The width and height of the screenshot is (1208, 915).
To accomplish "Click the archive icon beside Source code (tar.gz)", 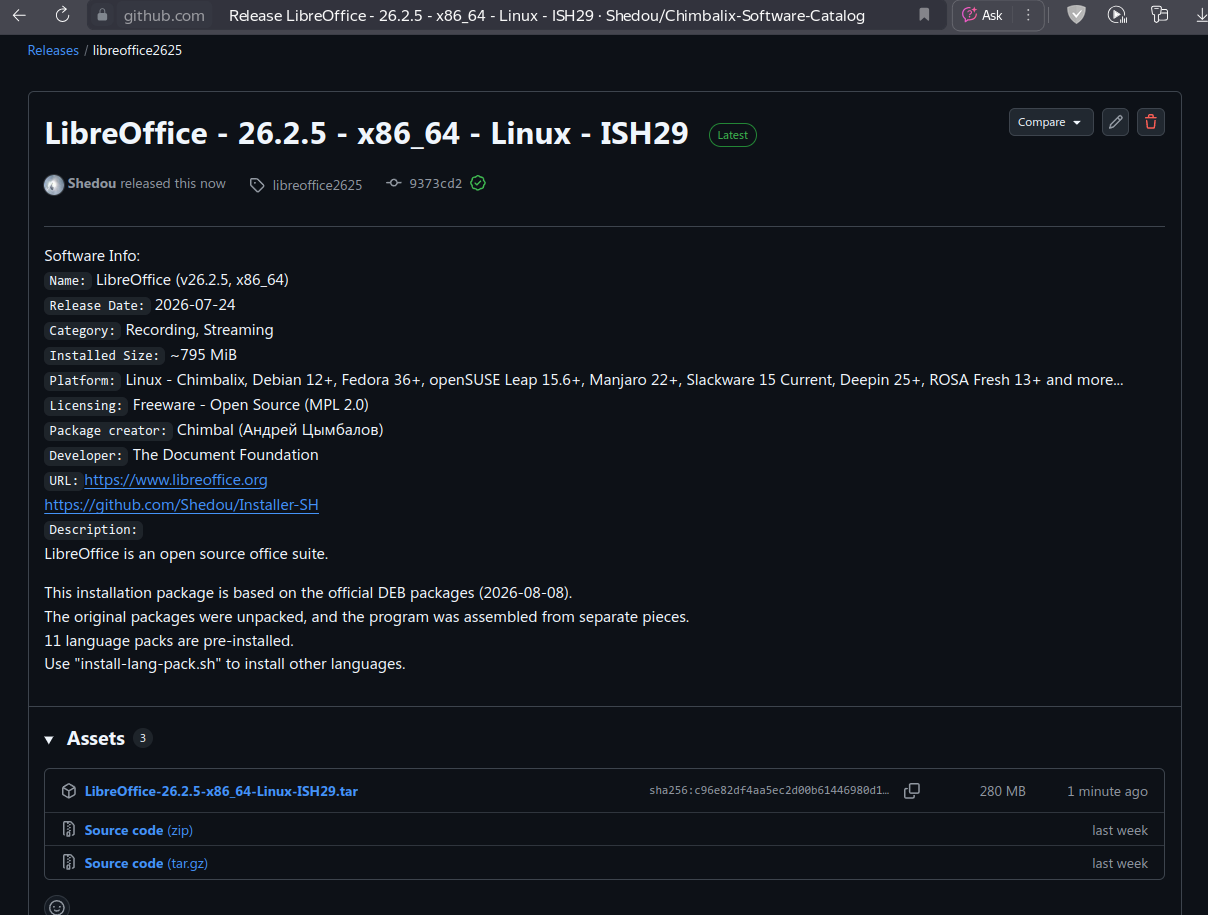I will pos(69,863).
